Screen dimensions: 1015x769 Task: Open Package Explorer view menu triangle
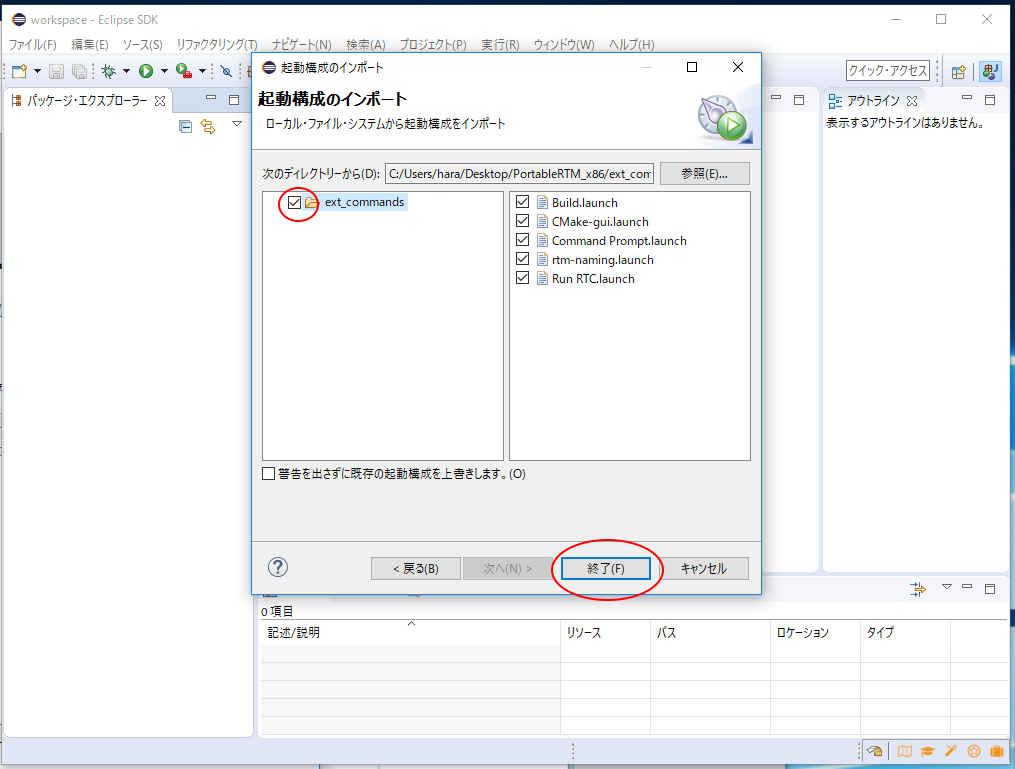(237, 124)
